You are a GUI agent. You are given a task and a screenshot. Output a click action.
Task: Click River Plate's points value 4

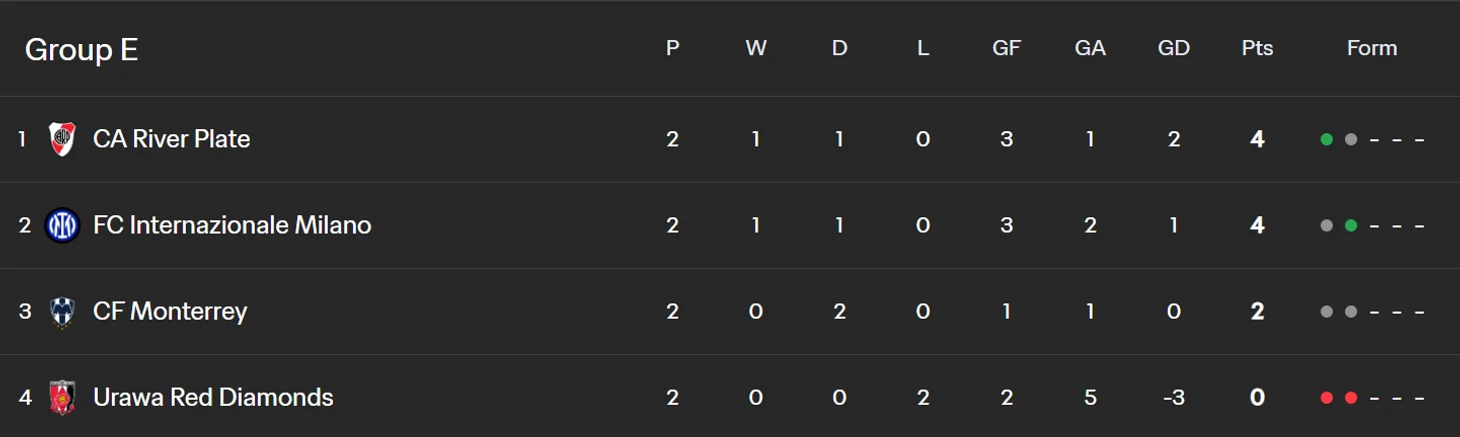tap(1257, 139)
